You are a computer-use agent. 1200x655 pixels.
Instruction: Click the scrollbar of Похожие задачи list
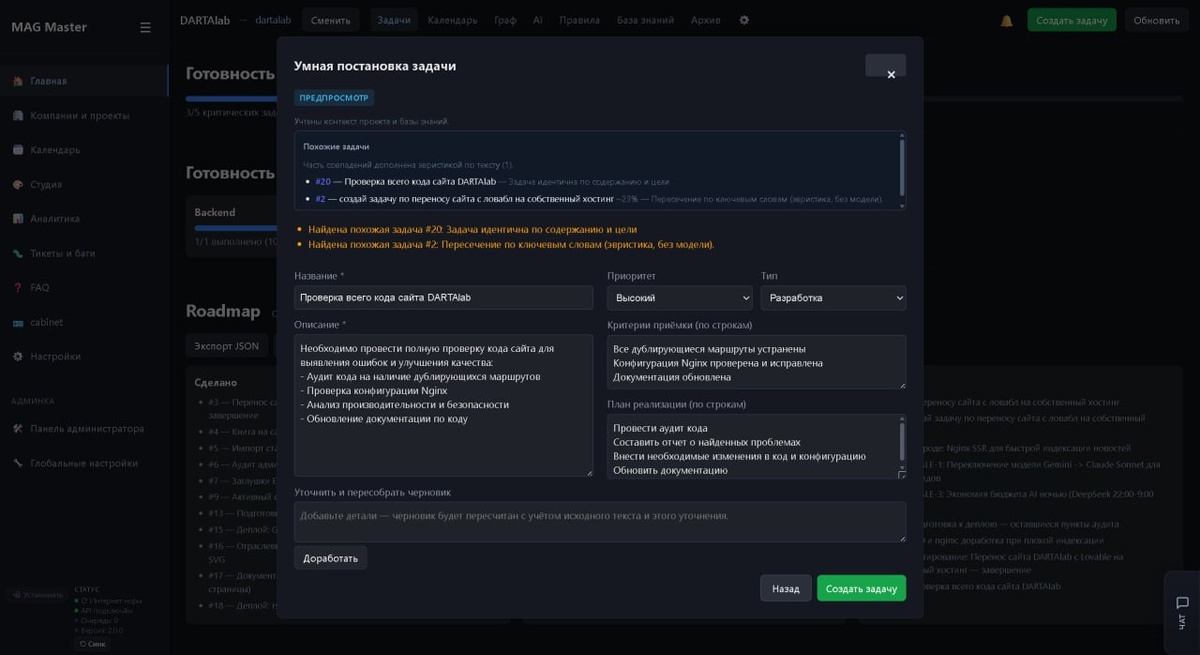click(x=902, y=166)
